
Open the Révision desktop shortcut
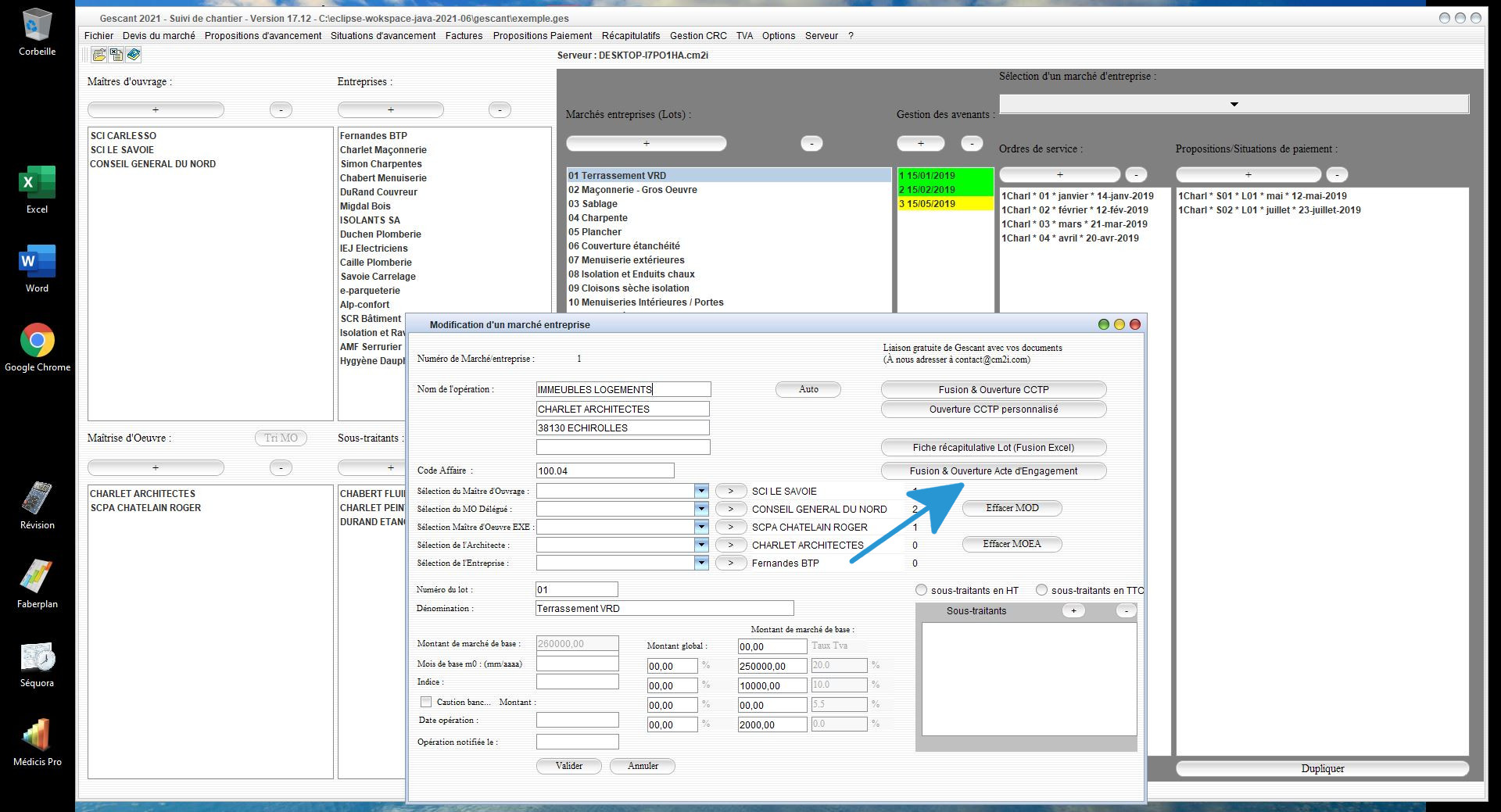pos(37,505)
